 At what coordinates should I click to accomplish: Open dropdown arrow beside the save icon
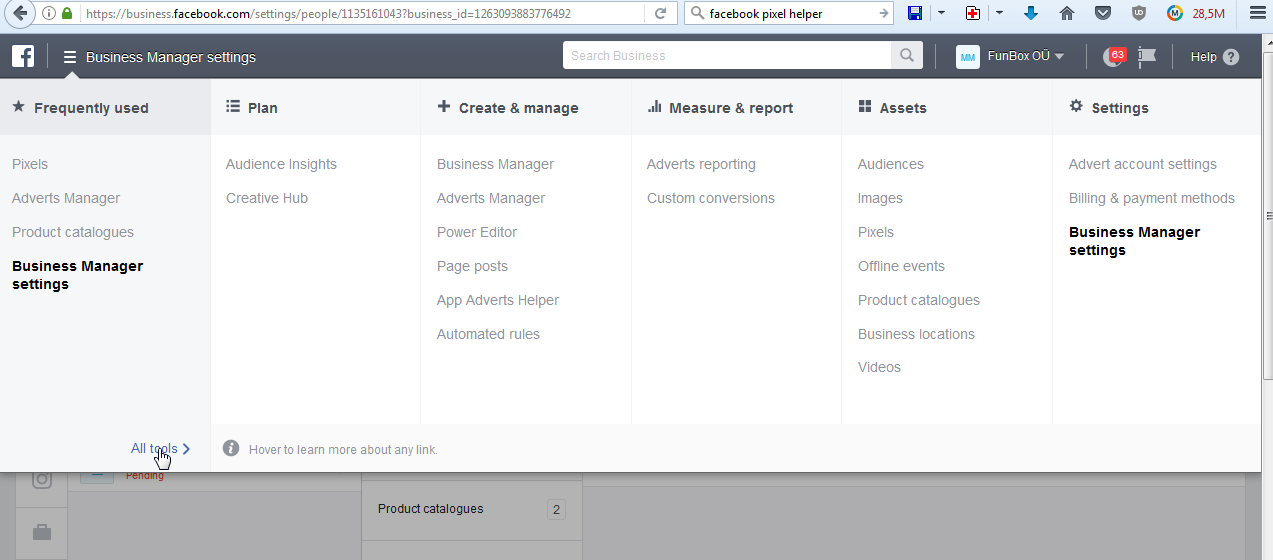tap(941, 14)
